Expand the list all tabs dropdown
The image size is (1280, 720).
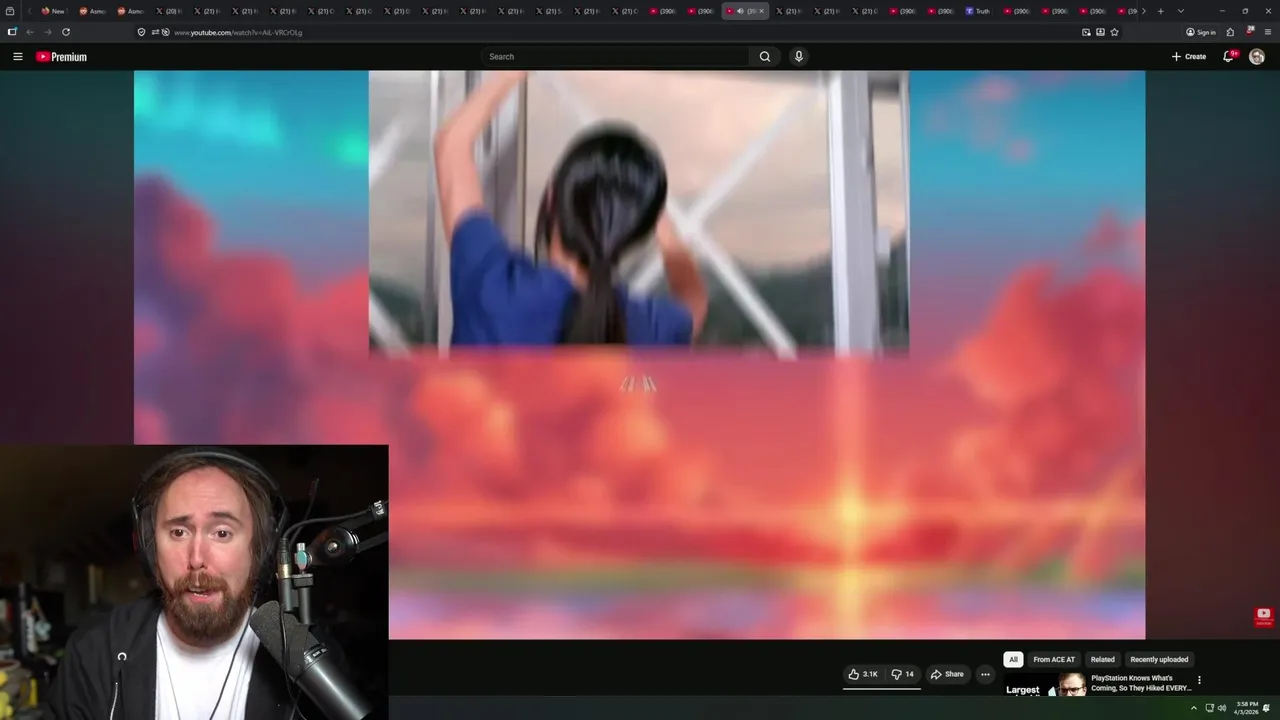point(1181,11)
